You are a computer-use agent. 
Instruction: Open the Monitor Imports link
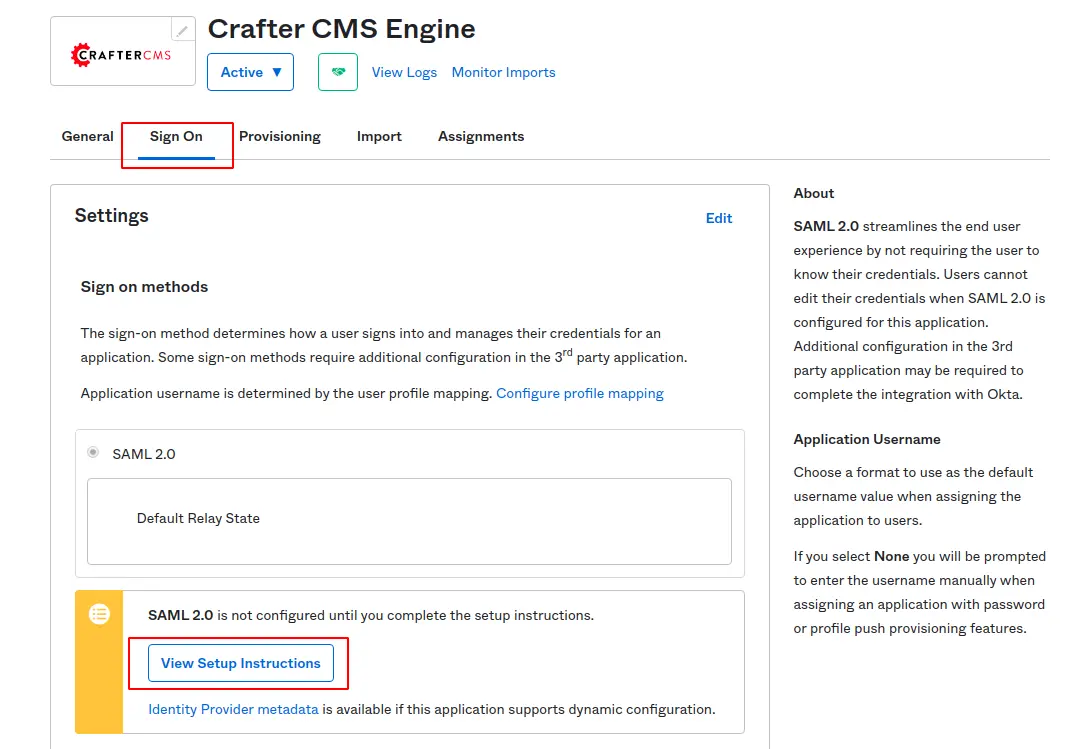point(503,72)
